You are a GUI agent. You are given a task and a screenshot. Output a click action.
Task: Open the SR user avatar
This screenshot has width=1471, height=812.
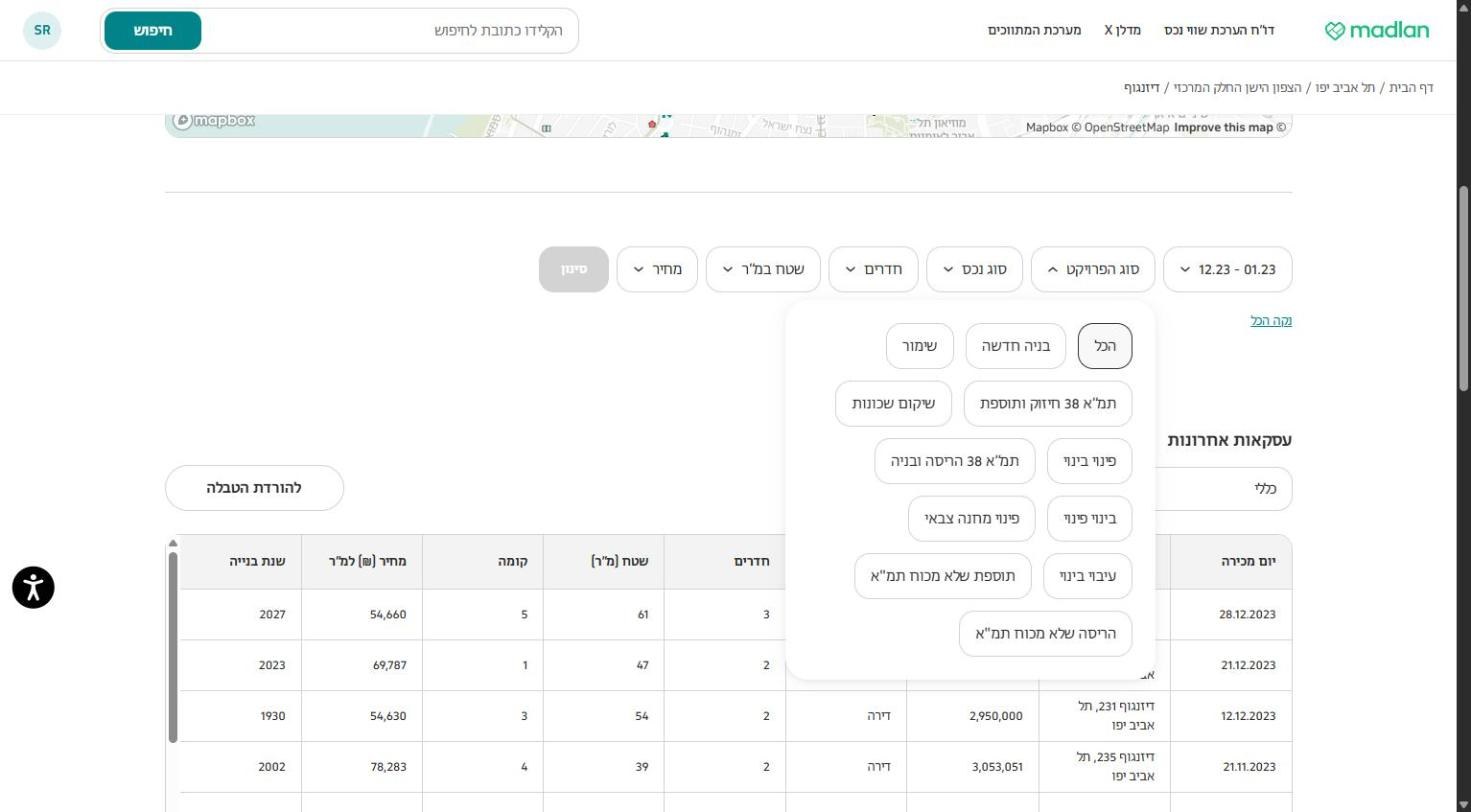(42, 30)
